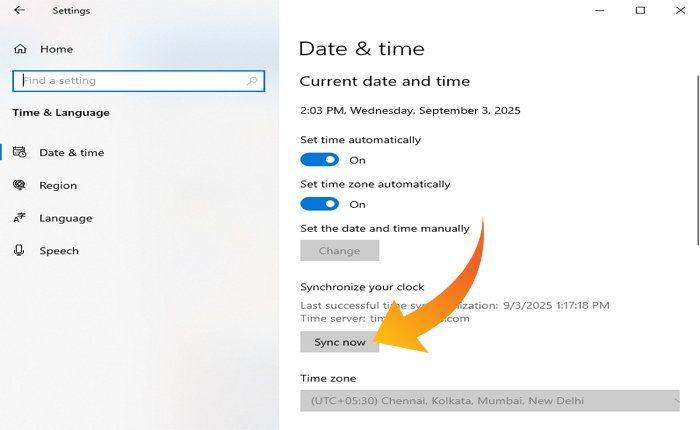
Task: Click the Change button
Action: coord(340,250)
